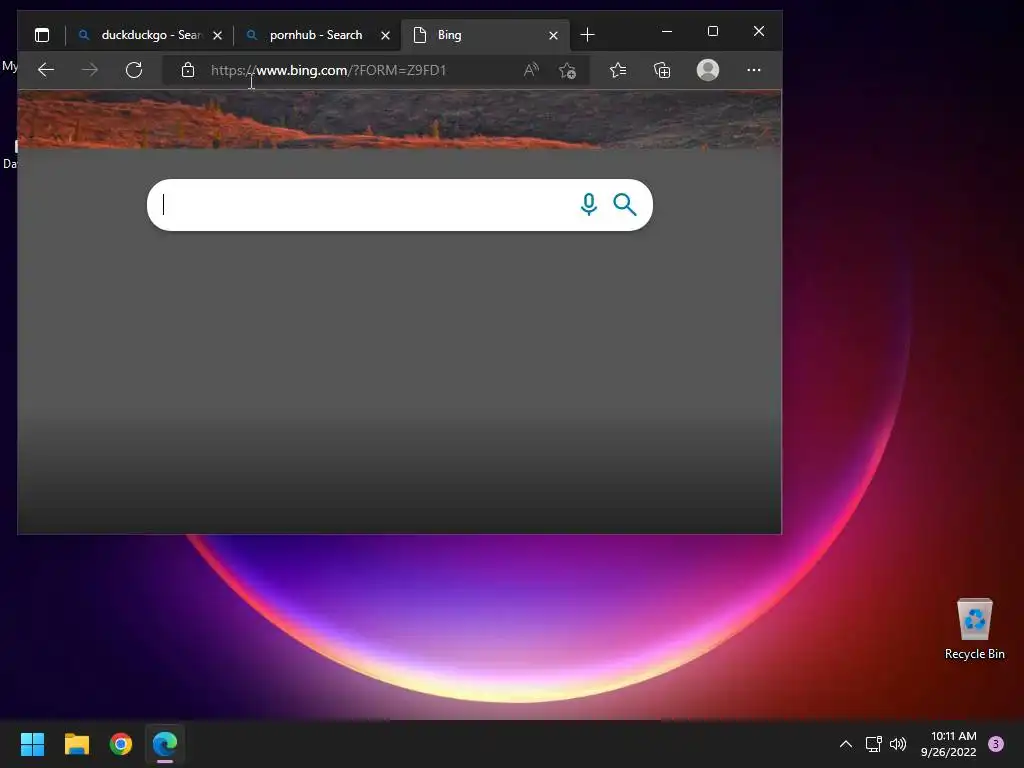Activate Read aloud icon in address bar
Image resolution: width=1024 pixels, height=768 pixels.
[x=532, y=70]
